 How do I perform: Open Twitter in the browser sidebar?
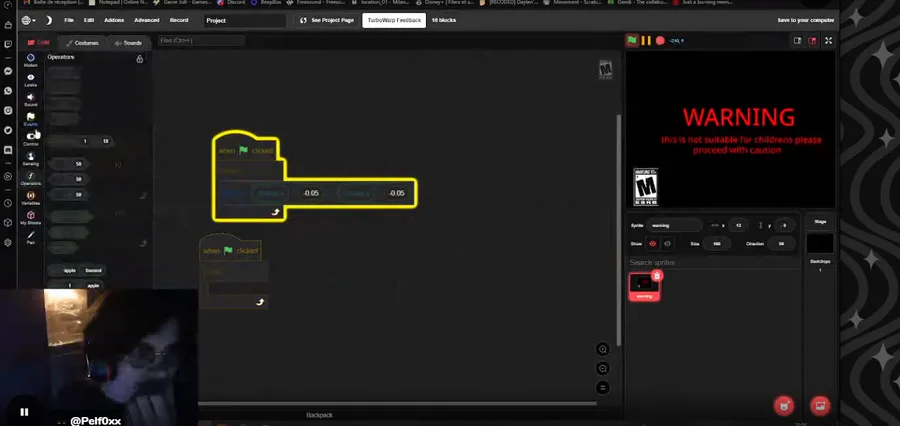point(8,130)
